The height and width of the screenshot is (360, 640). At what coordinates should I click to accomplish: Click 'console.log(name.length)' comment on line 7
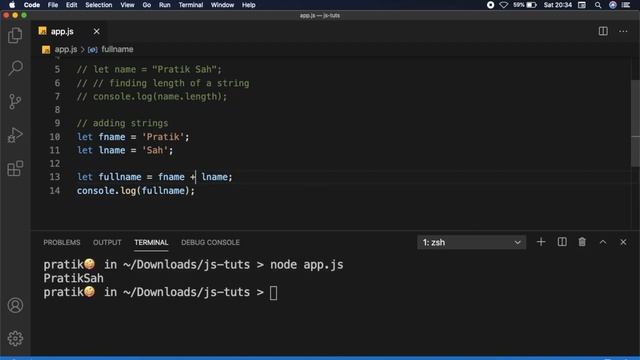coord(160,97)
